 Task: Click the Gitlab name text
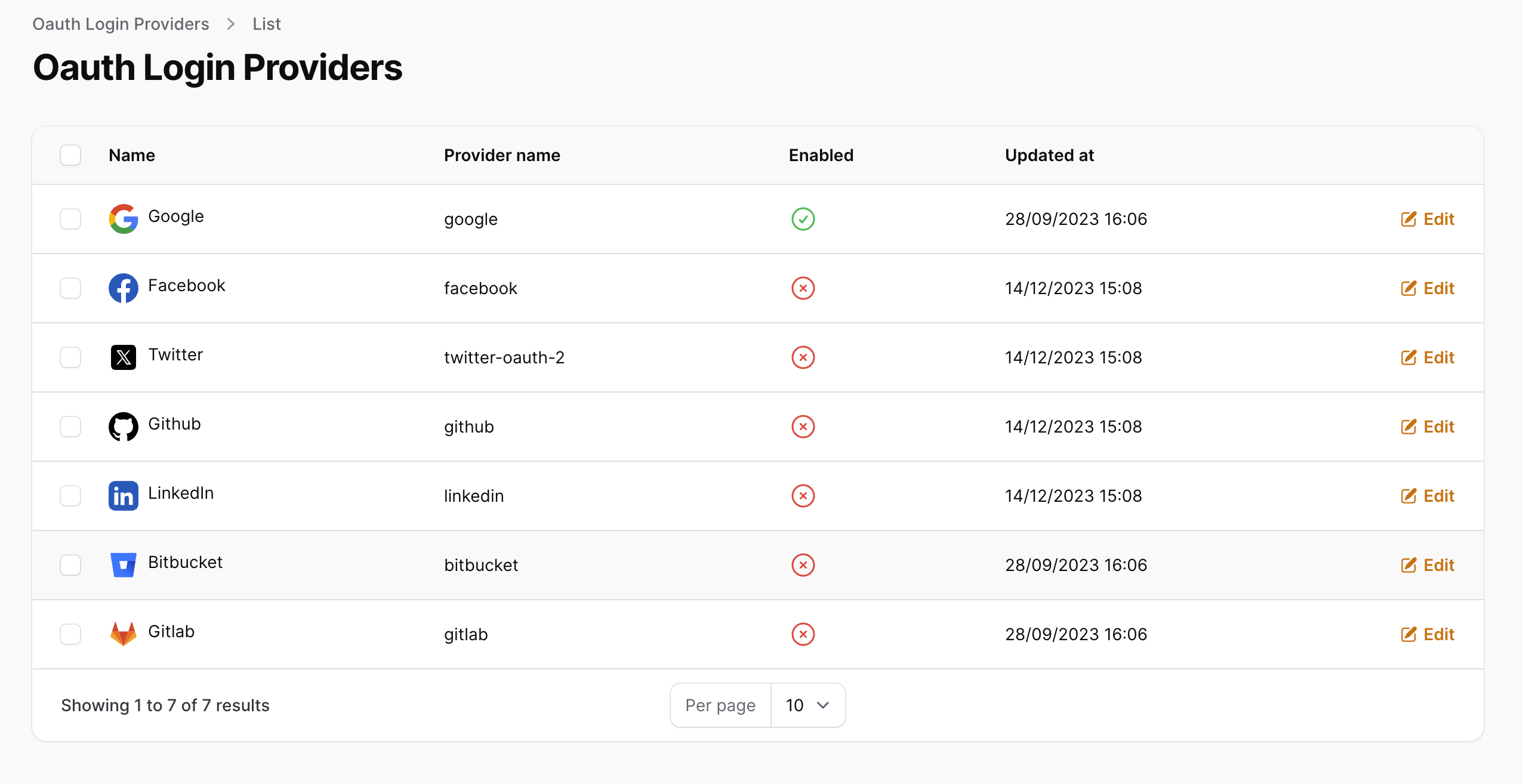(x=171, y=631)
